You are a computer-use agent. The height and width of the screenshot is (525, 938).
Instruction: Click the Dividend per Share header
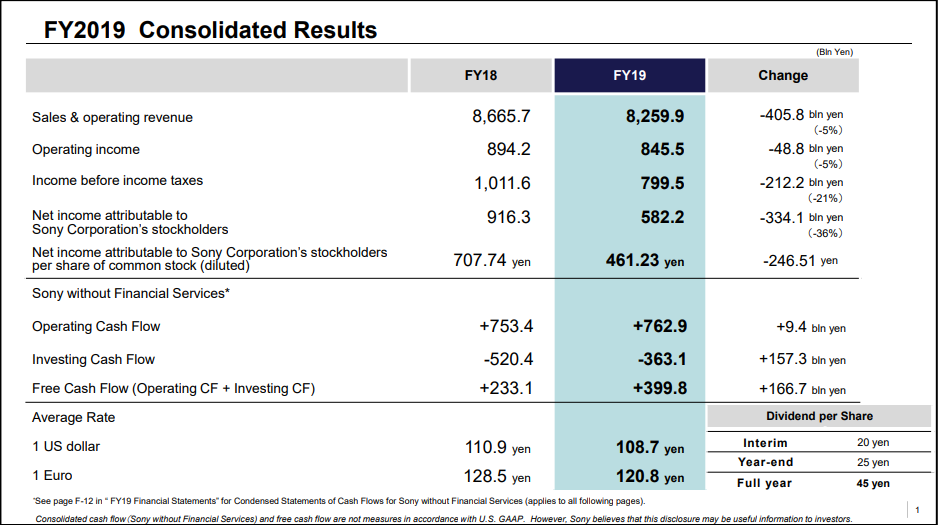[819, 416]
